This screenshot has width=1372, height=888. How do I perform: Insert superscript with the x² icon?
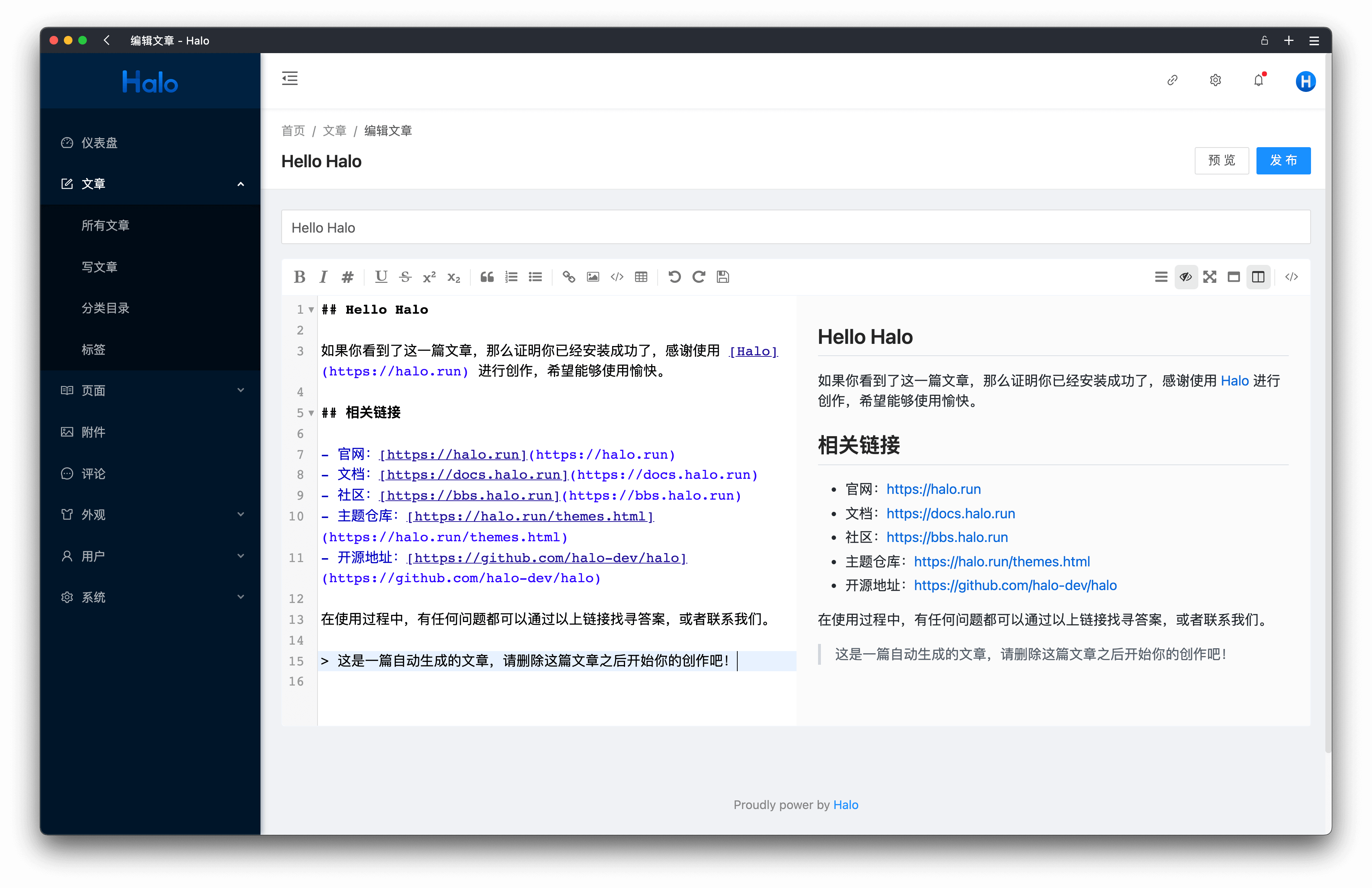(429, 277)
